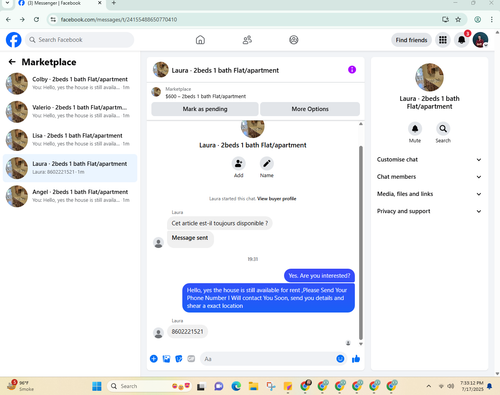Expand the Chat members section

(429, 177)
